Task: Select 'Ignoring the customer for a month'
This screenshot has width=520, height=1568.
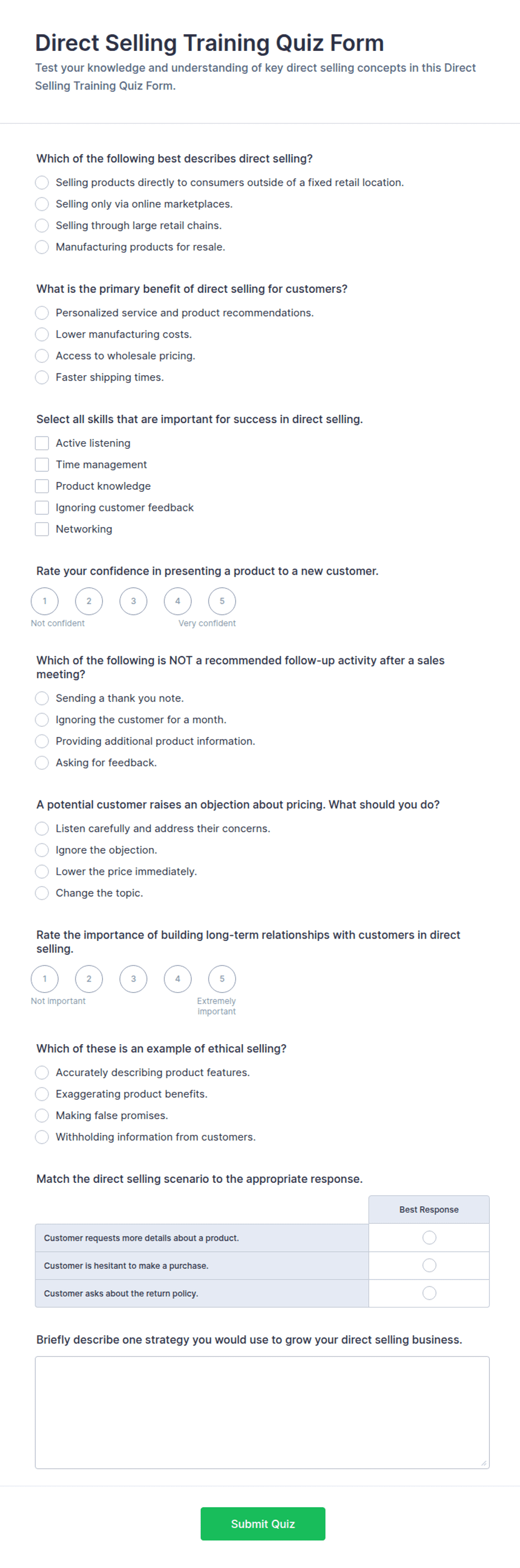Action: pyautogui.click(x=42, y=719)
